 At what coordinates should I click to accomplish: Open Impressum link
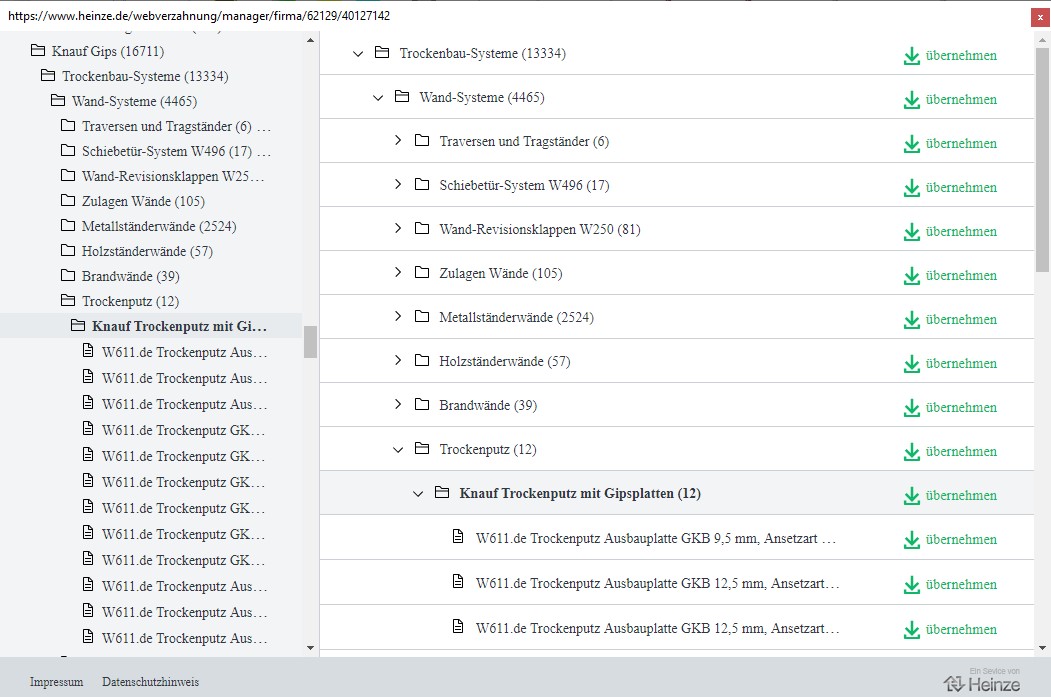(56, 682)
